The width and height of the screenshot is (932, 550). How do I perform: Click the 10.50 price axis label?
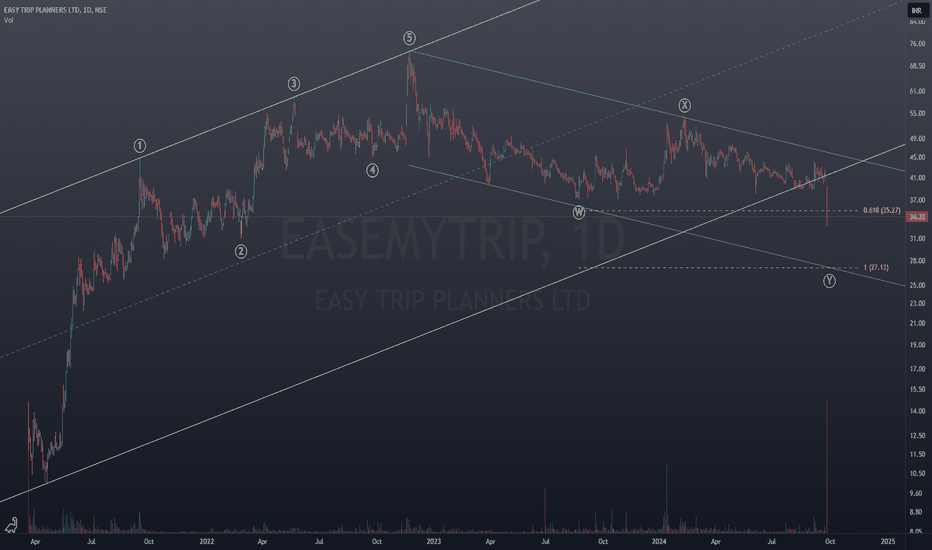917,474
